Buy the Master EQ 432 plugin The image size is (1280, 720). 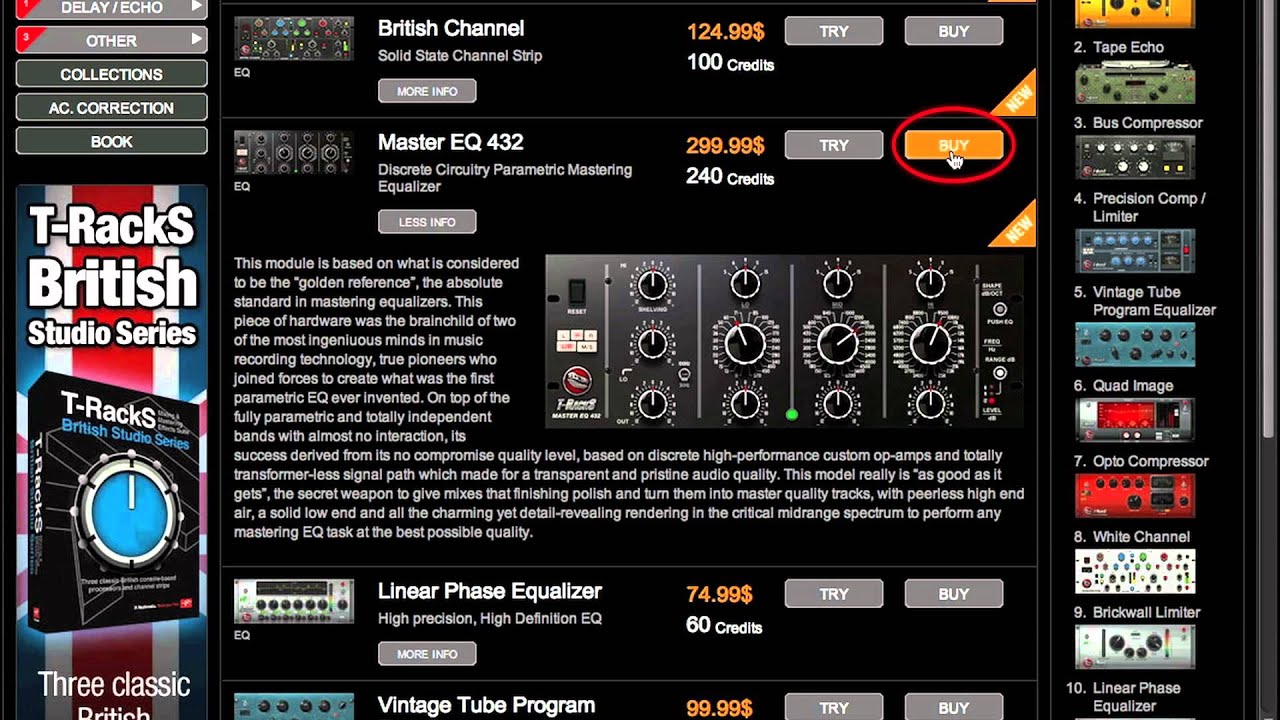[x=954, y=145]
